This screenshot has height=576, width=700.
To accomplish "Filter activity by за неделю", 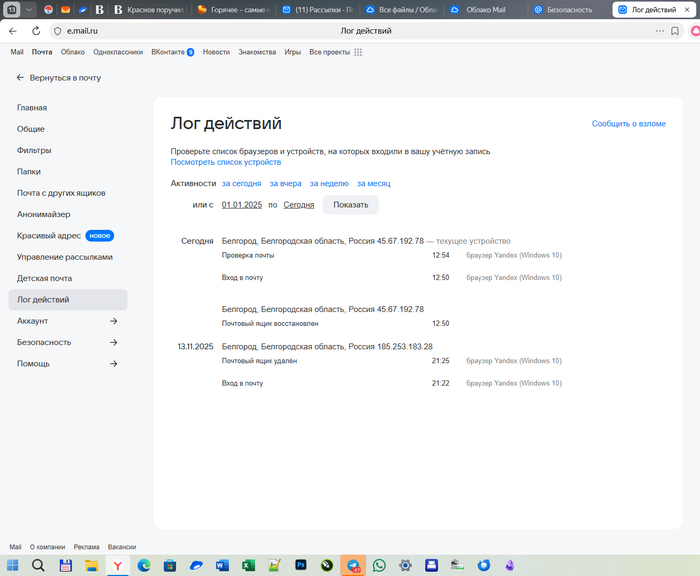I will click(x=329, y=184).
